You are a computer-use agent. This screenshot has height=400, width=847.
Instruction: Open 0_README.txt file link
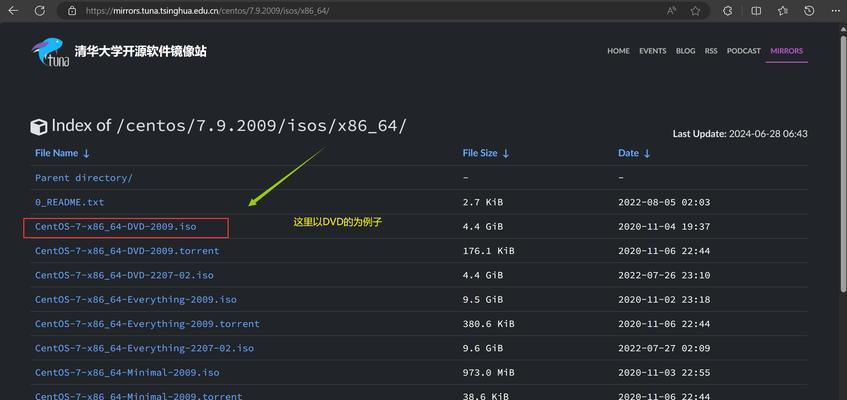pyautogui.click(x=70, y=202)
